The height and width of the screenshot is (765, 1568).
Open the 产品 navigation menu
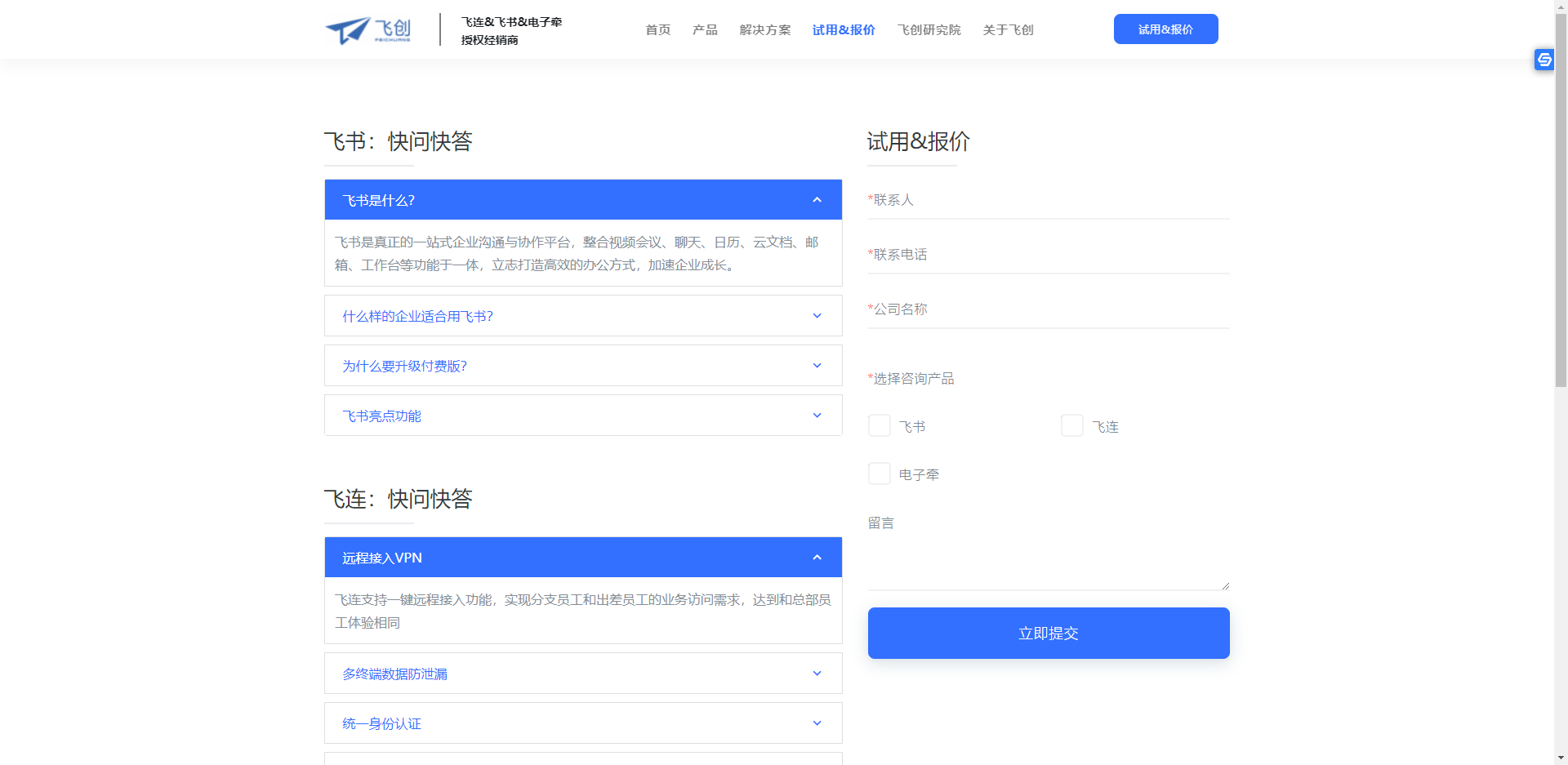click(705, 30)
